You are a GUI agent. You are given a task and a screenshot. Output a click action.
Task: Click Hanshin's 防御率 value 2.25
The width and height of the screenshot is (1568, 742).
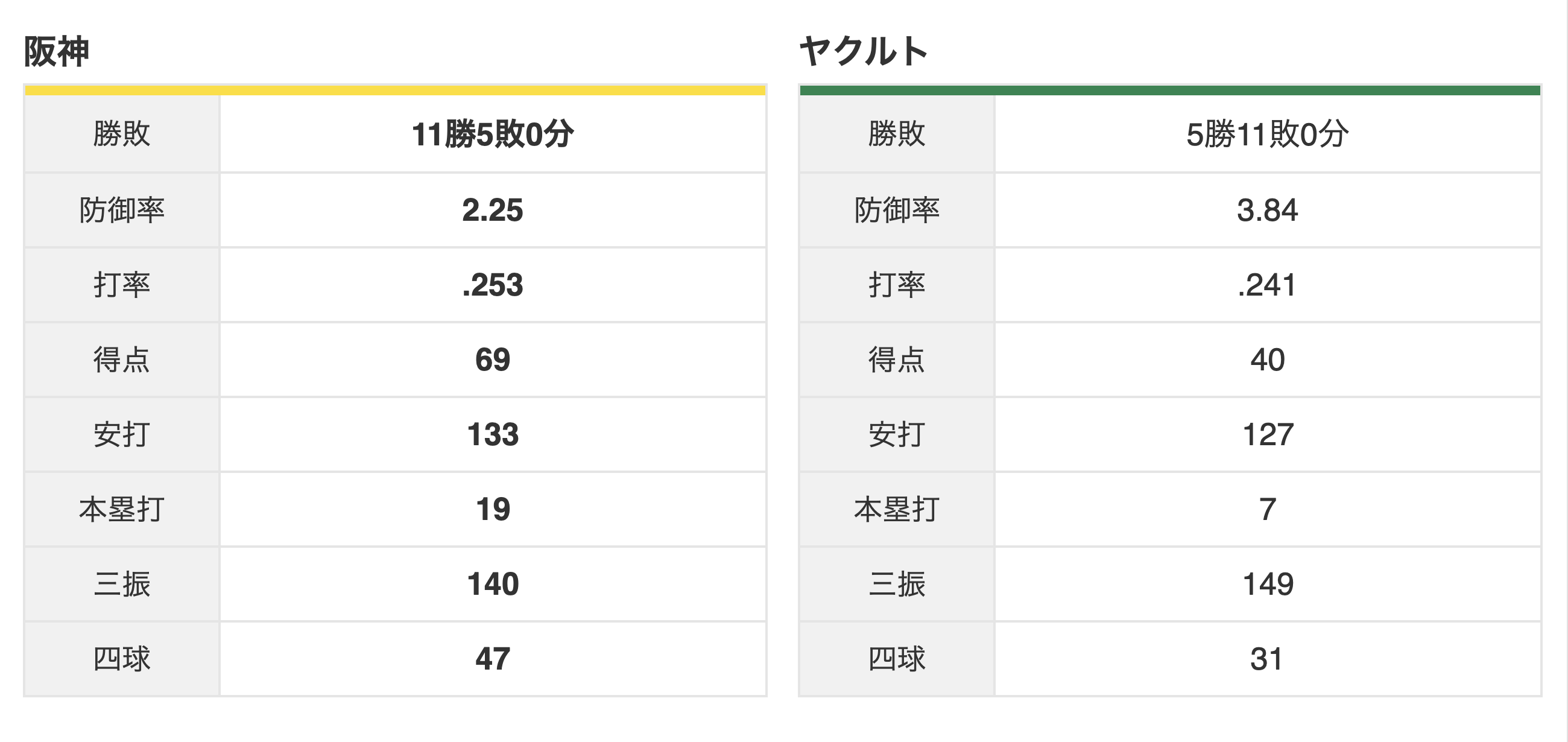[493, 211]
